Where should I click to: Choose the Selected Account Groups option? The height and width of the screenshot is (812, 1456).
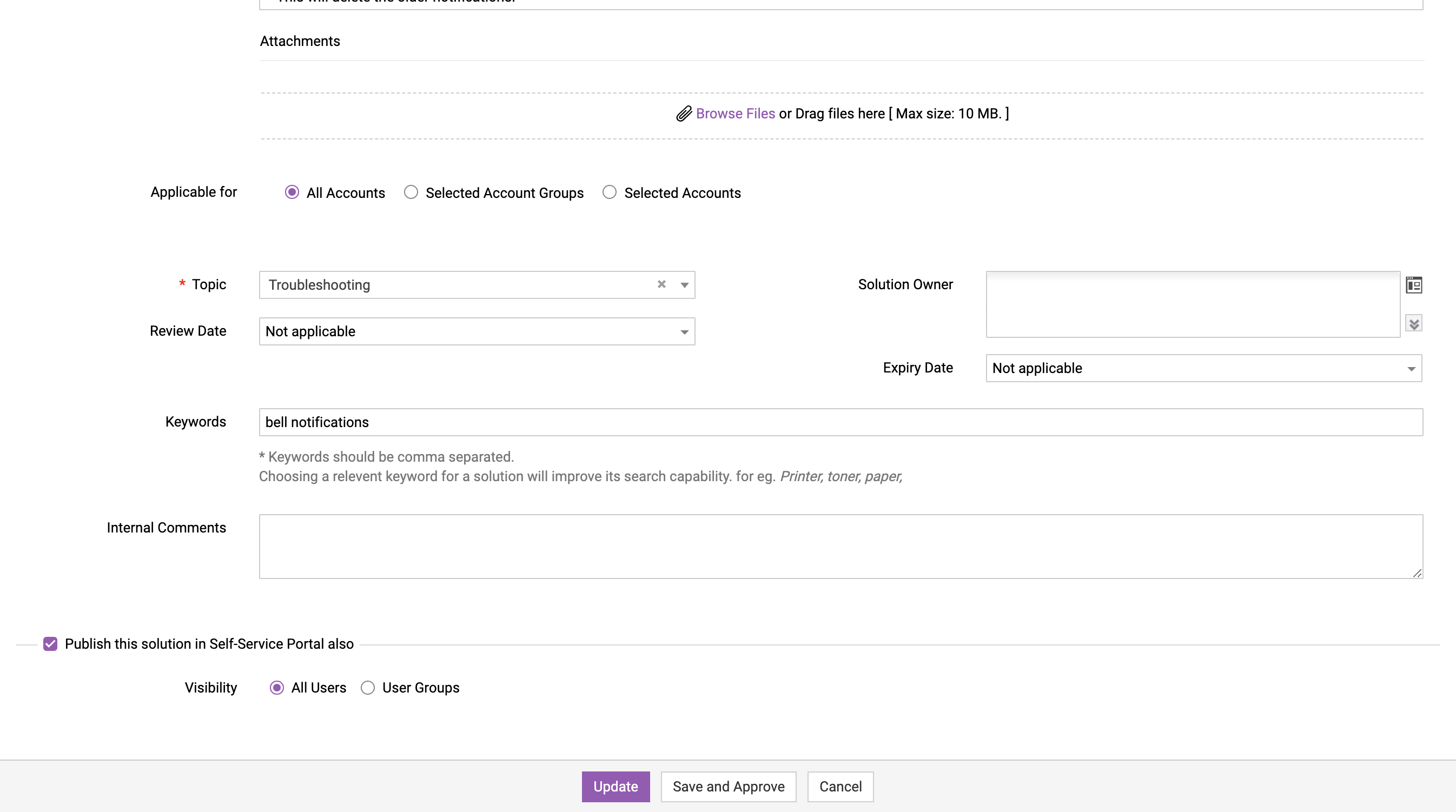[x=411, y=192]
